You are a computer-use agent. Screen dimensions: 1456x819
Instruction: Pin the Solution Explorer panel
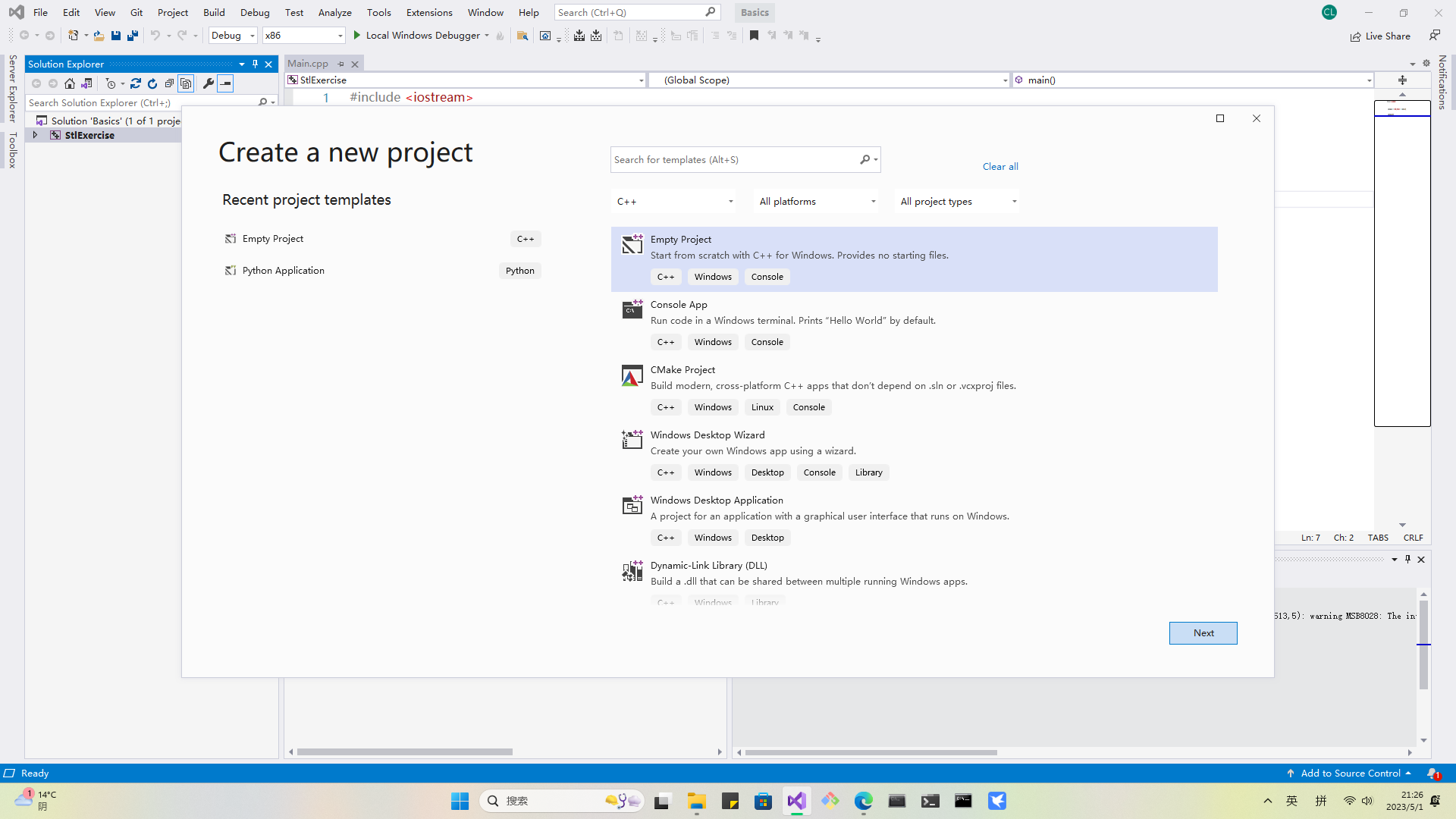[x=255, y=64]
